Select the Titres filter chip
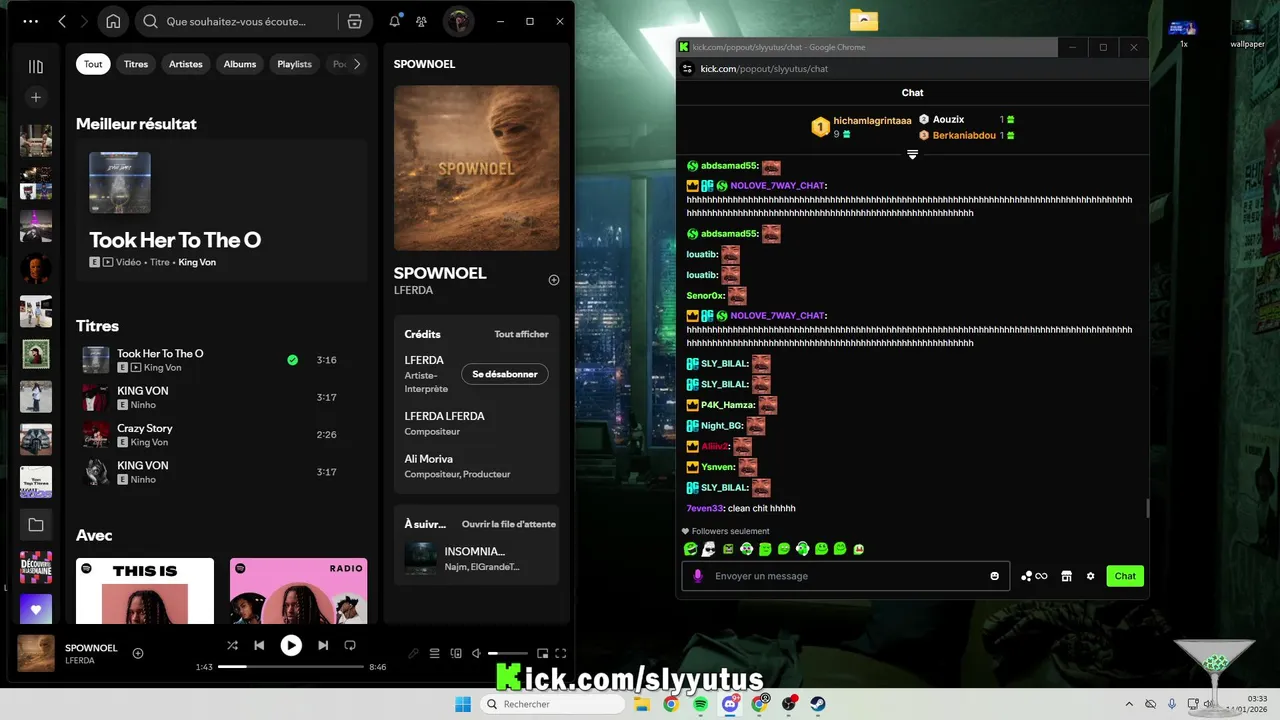1280x720 pixels. [136, 64]
